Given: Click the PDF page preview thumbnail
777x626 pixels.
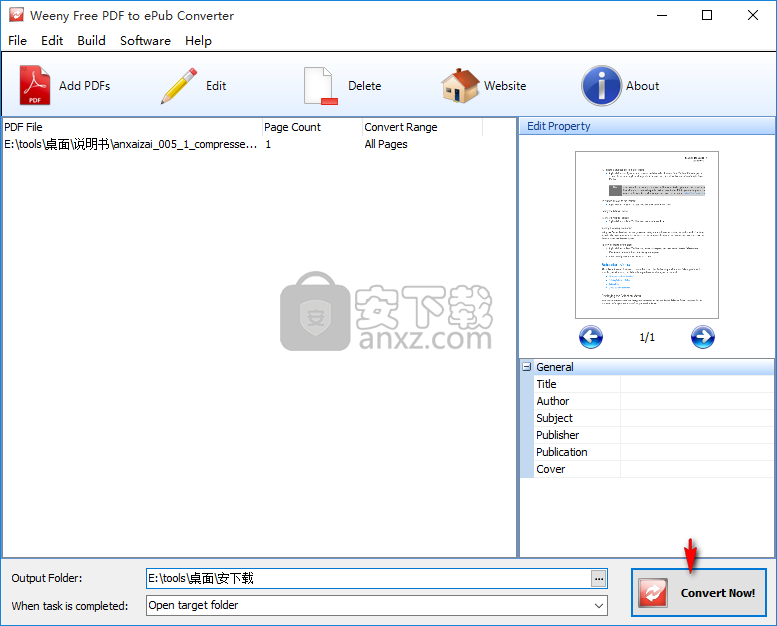Looking at the screenshot, I should click(x=647, y=235).
